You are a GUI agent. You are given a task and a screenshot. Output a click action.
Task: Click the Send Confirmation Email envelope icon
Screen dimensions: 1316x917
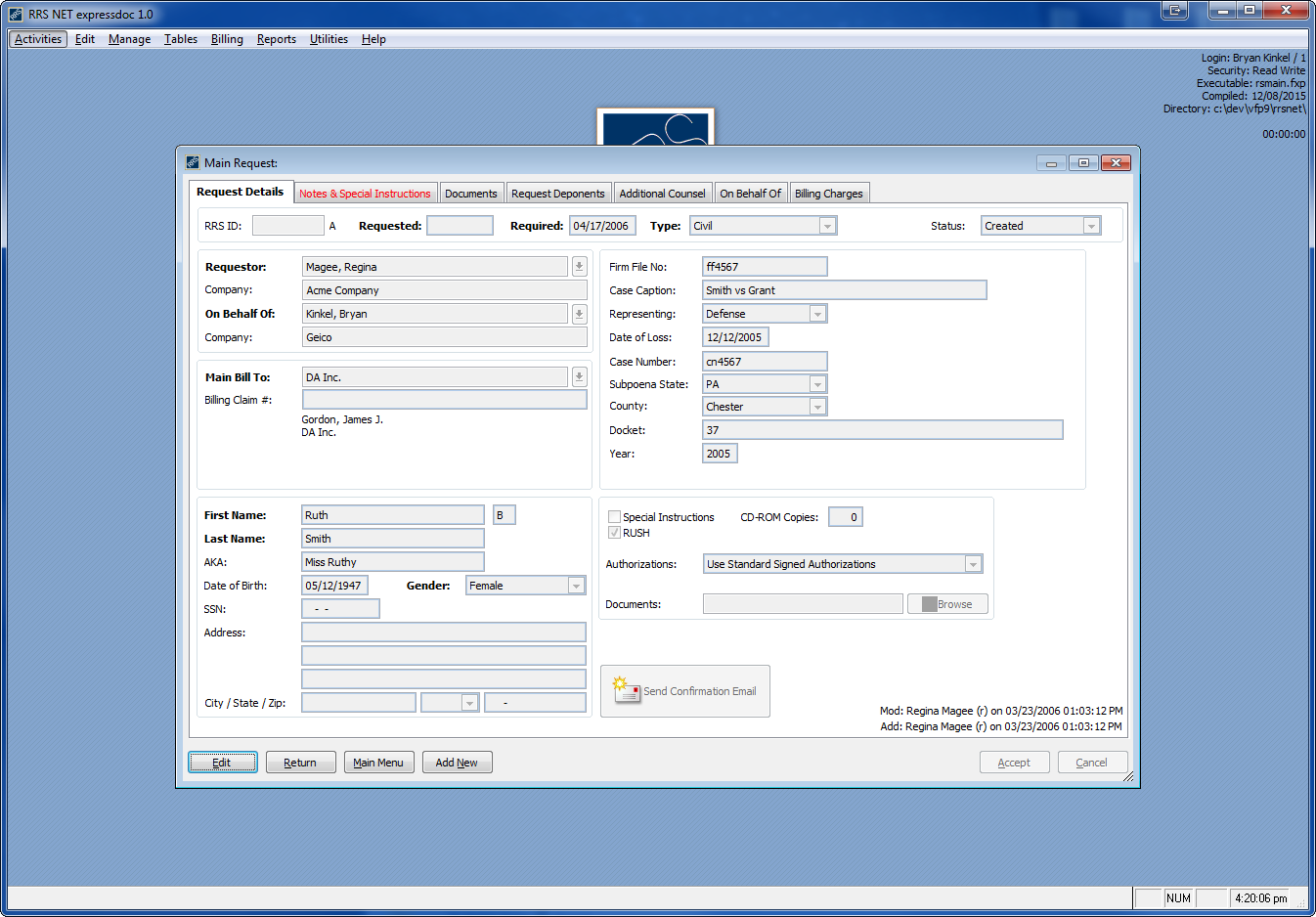point(626,689)
